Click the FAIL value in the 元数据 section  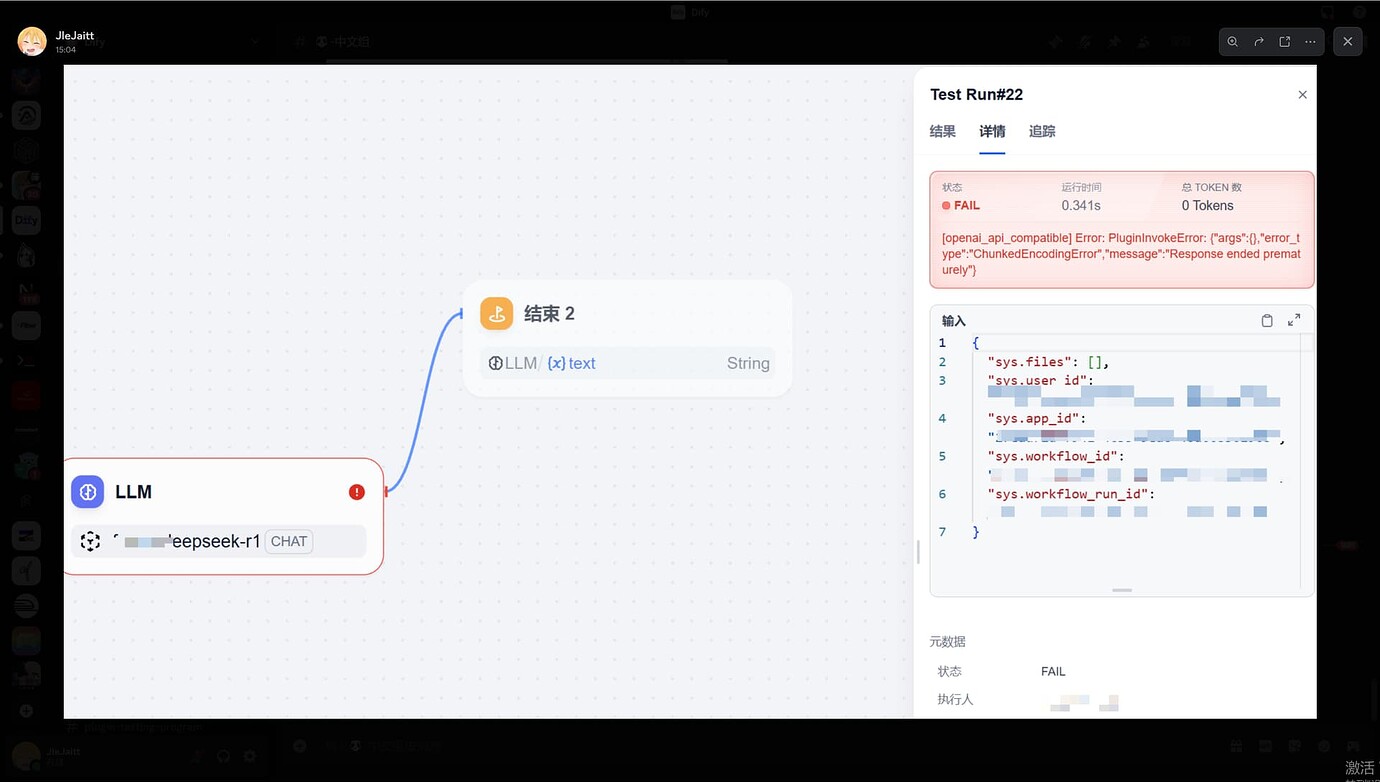coord(1053,672)
